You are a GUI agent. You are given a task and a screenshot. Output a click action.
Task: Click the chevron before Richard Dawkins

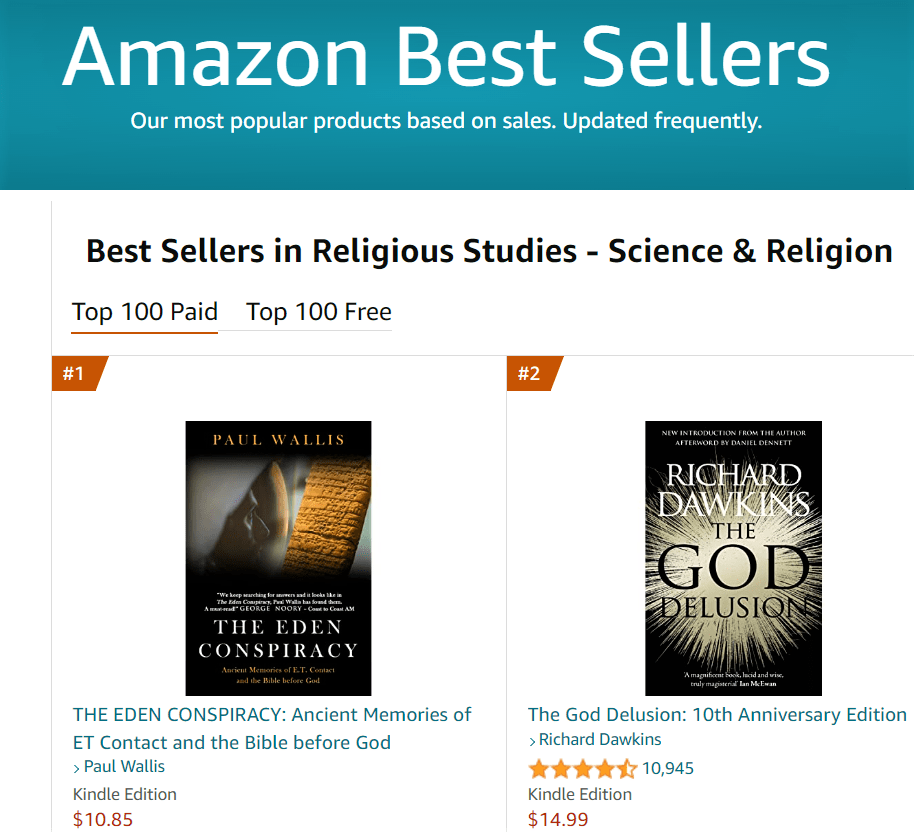(532, 741)
